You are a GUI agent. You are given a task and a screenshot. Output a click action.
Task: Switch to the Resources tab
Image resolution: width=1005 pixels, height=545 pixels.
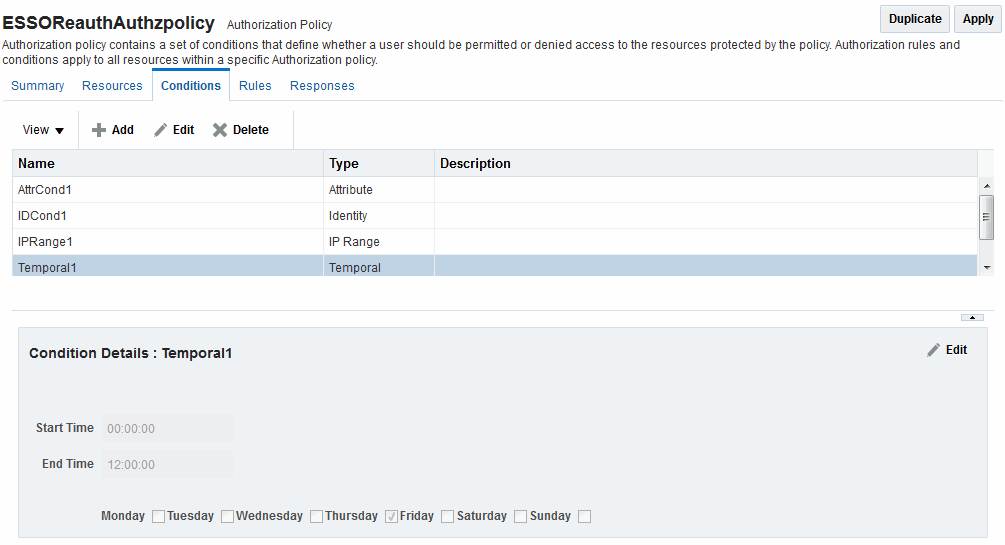coord(112,86)
